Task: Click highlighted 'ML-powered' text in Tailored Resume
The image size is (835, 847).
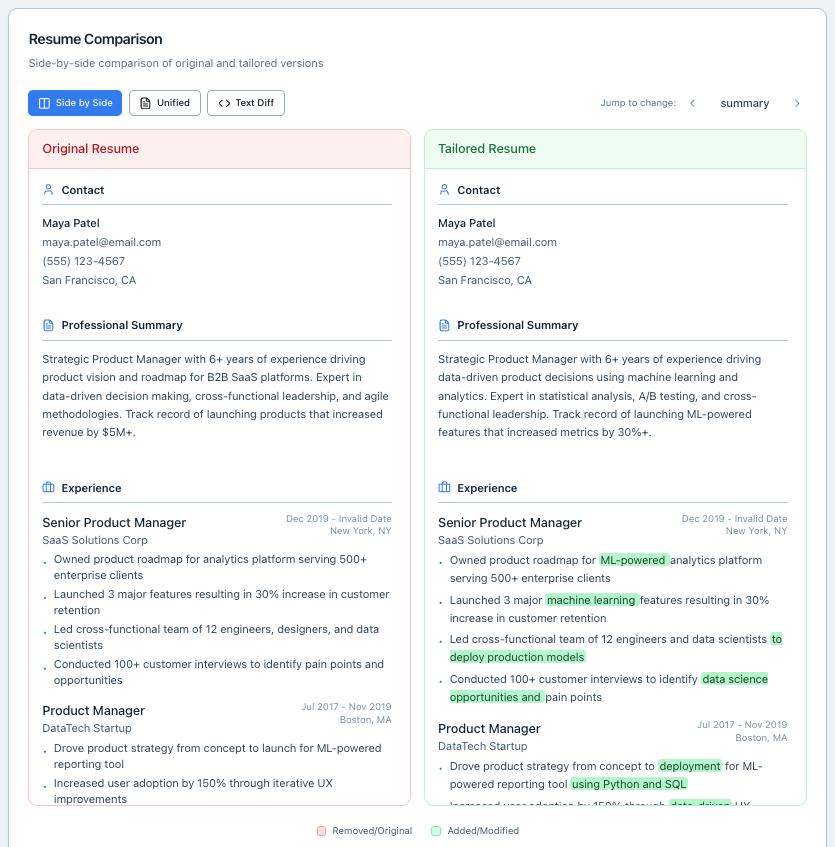Action: click(x=633, y=560)
